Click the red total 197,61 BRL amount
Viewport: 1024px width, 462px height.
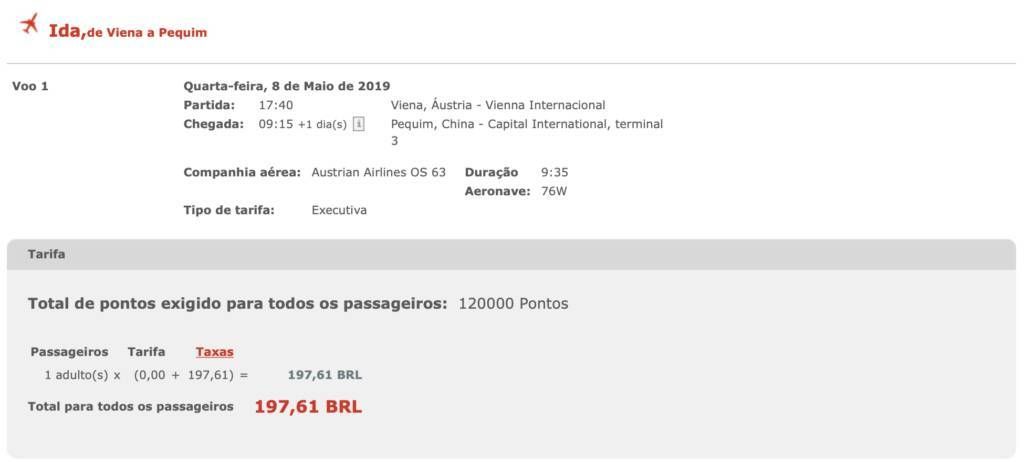point(308,407)
